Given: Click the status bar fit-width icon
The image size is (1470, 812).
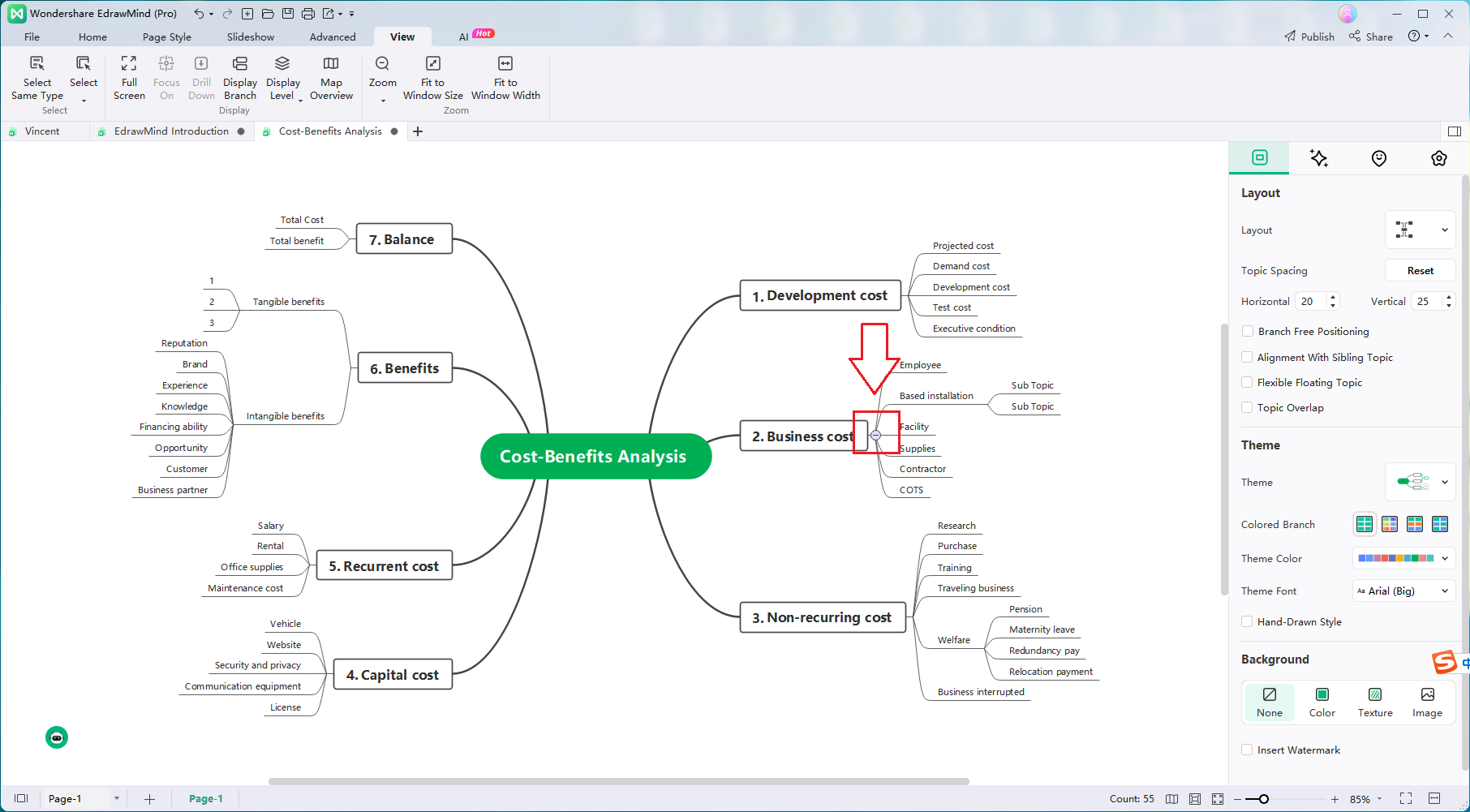Looking at the screenshot, I should [1434, 799].
